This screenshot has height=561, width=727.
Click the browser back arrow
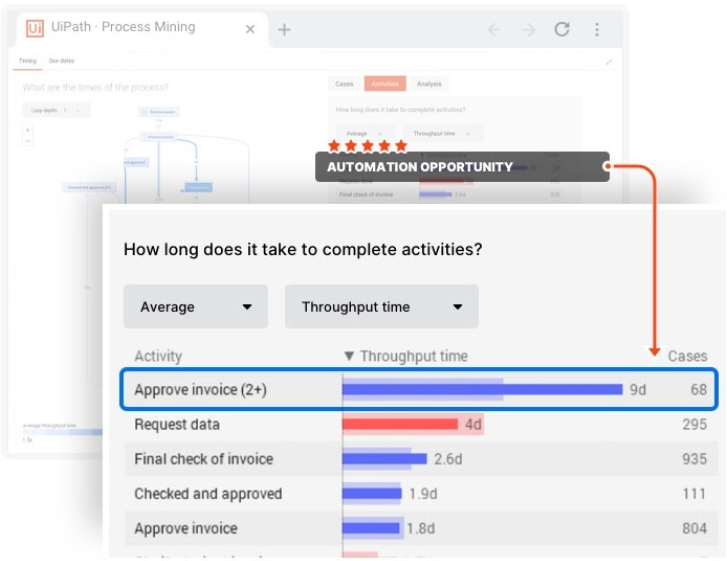494,30
